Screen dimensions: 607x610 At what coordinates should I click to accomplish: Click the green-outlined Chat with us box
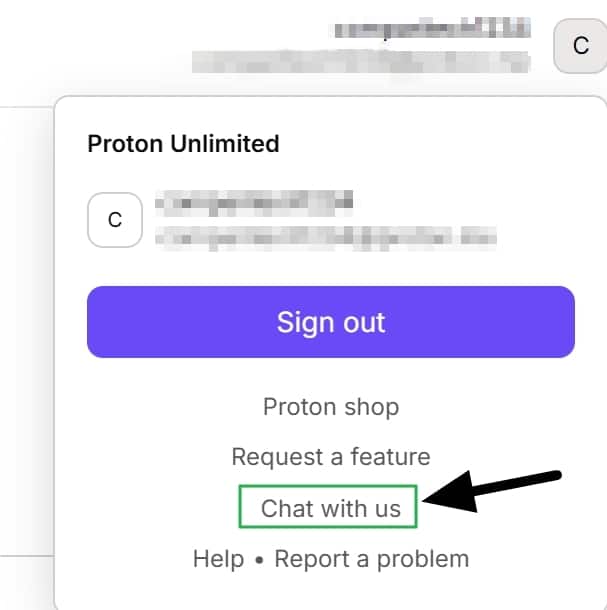(328, 507)
